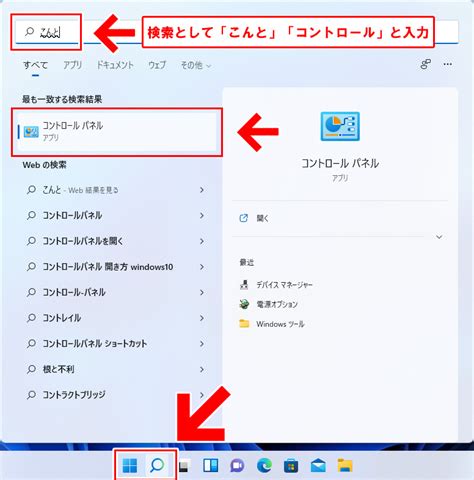Click search icon beside コントレイル suggestion
This screenshot has width=474, height=480.
[31, 318]
